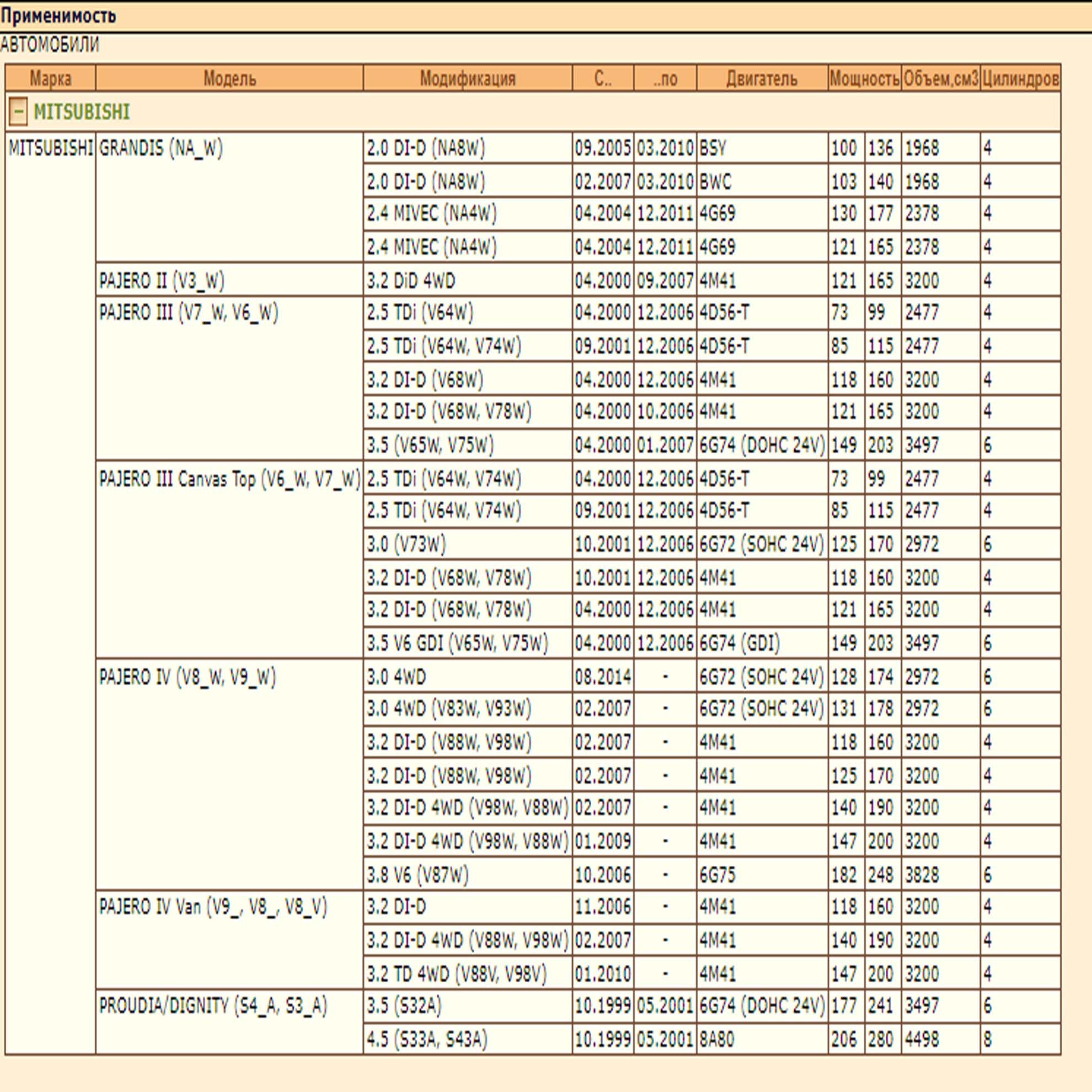Click the Марка column header
Screen dimensions: 1092x1092
pyautogui.click(x=50, y=78)
